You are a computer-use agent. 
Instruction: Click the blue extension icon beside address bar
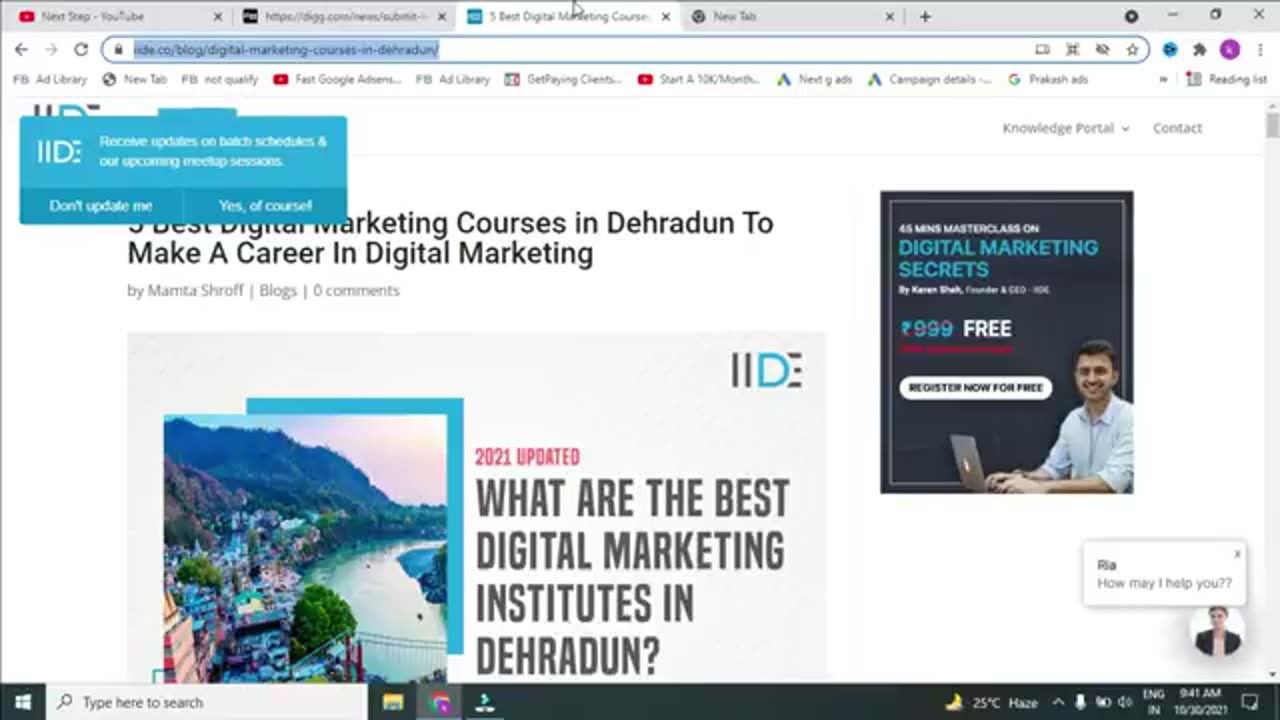pos(1170,49)
